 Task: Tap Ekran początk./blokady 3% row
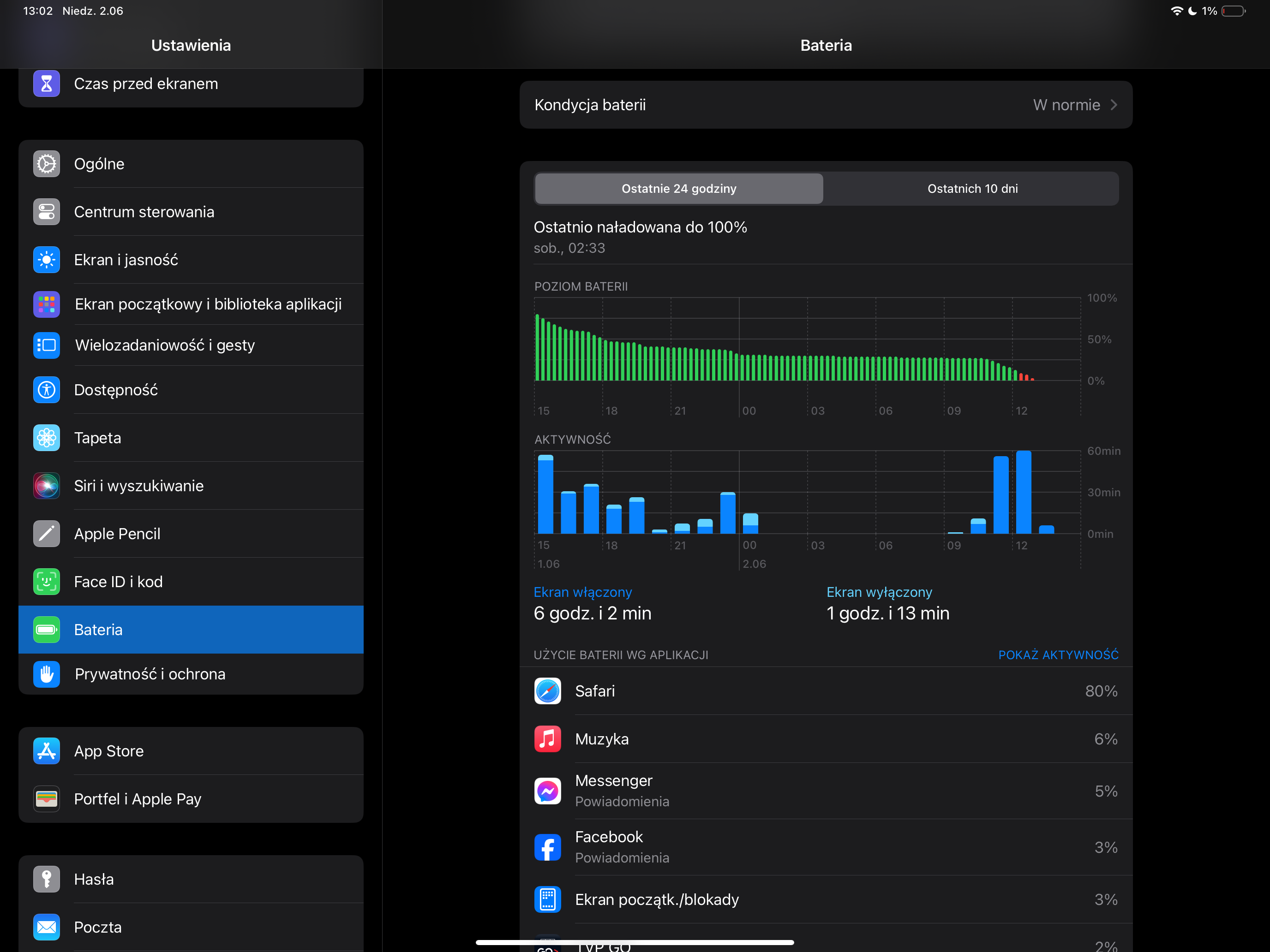tap(826, 900)
